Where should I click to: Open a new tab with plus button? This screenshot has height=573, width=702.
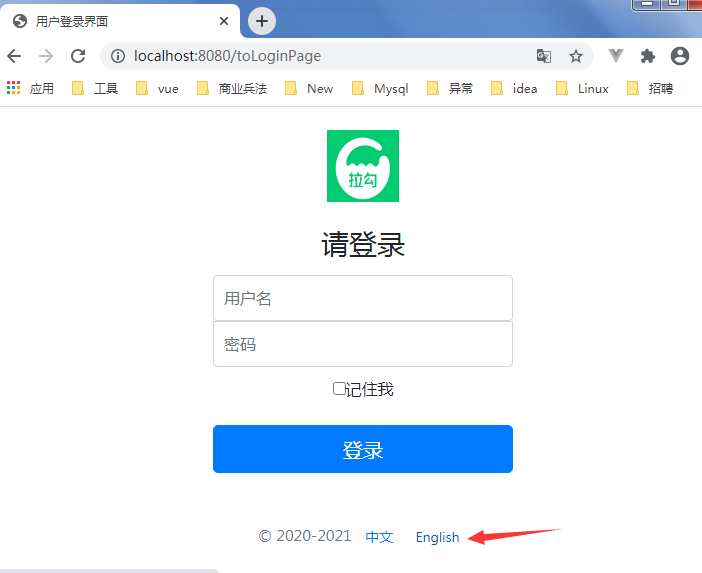click(262, 21)
